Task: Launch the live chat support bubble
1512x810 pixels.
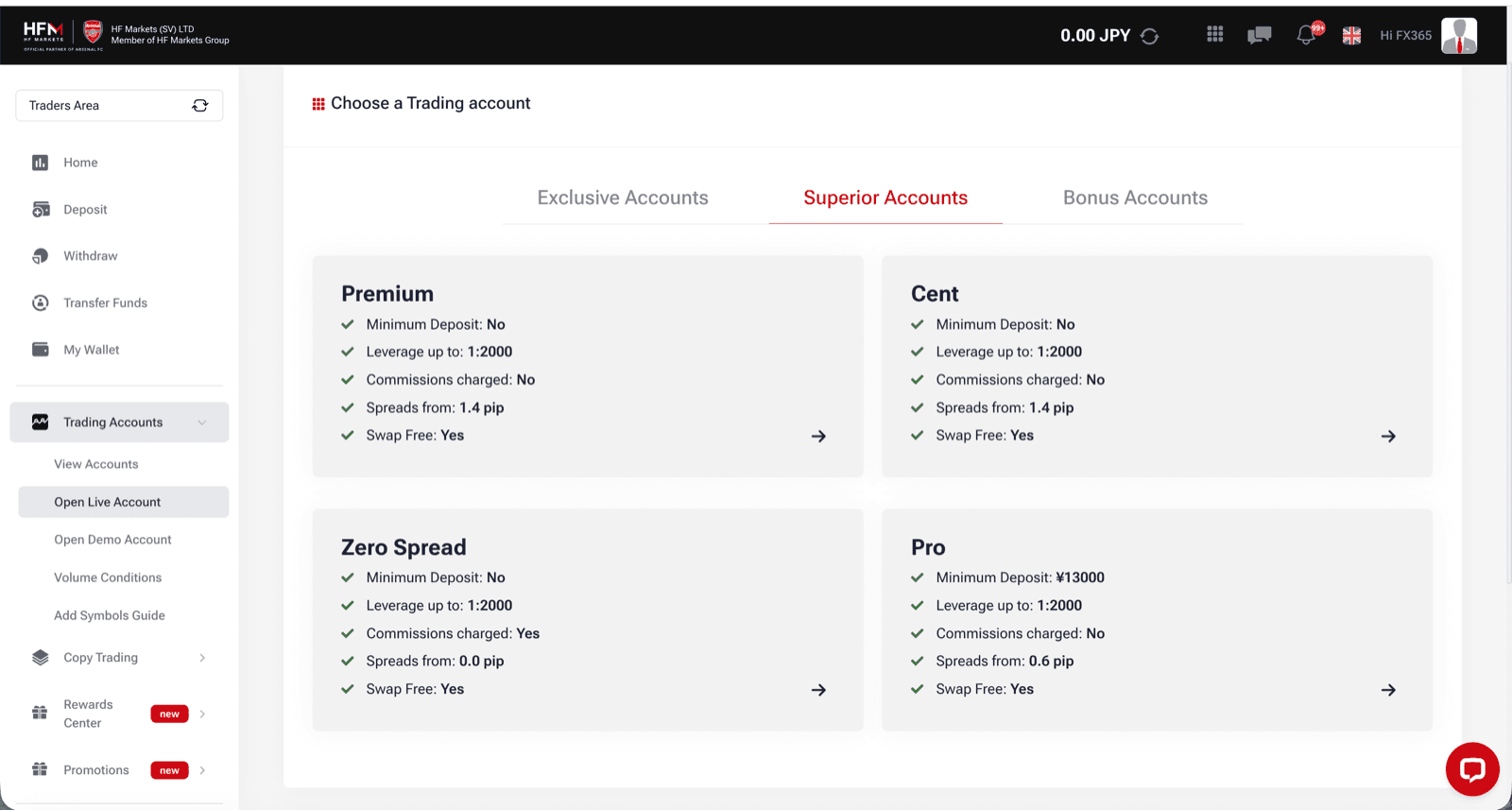Action: (1472, 769)
